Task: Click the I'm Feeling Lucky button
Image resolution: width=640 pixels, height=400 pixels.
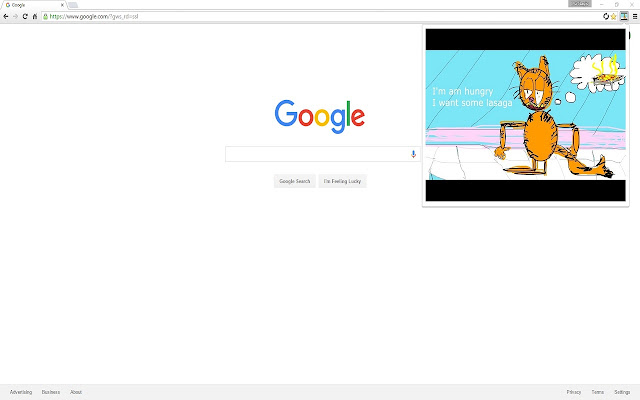Action: pyautogui.click(x=342, y=181)
